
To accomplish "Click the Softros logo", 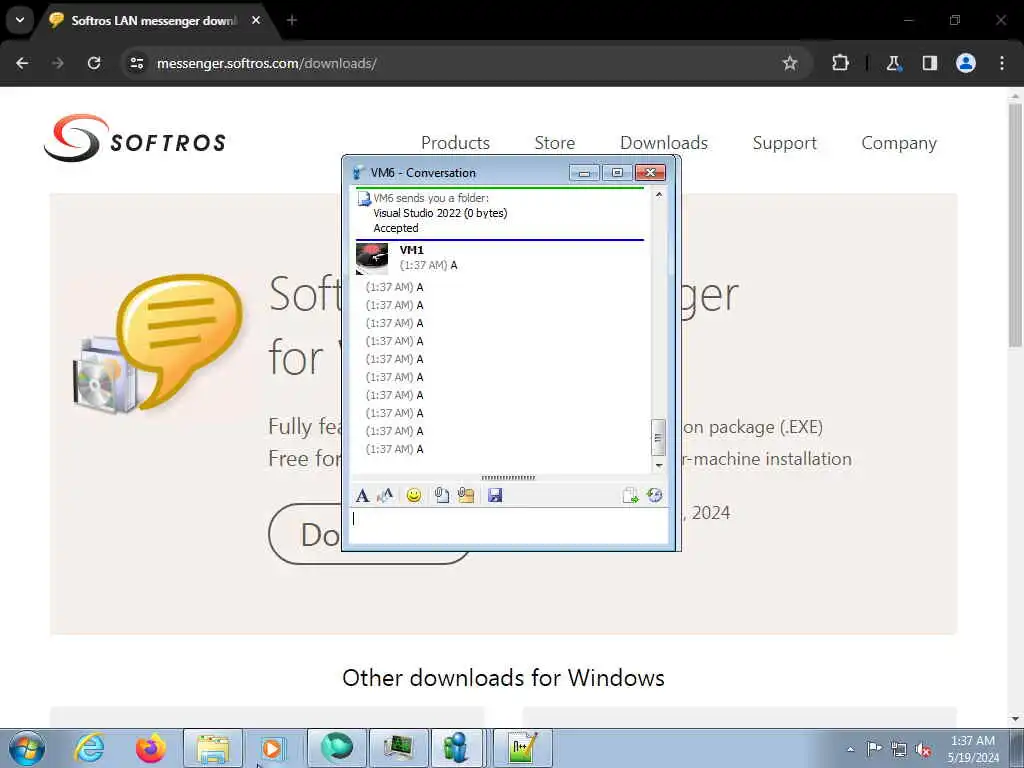I will [x=135, y=138].
